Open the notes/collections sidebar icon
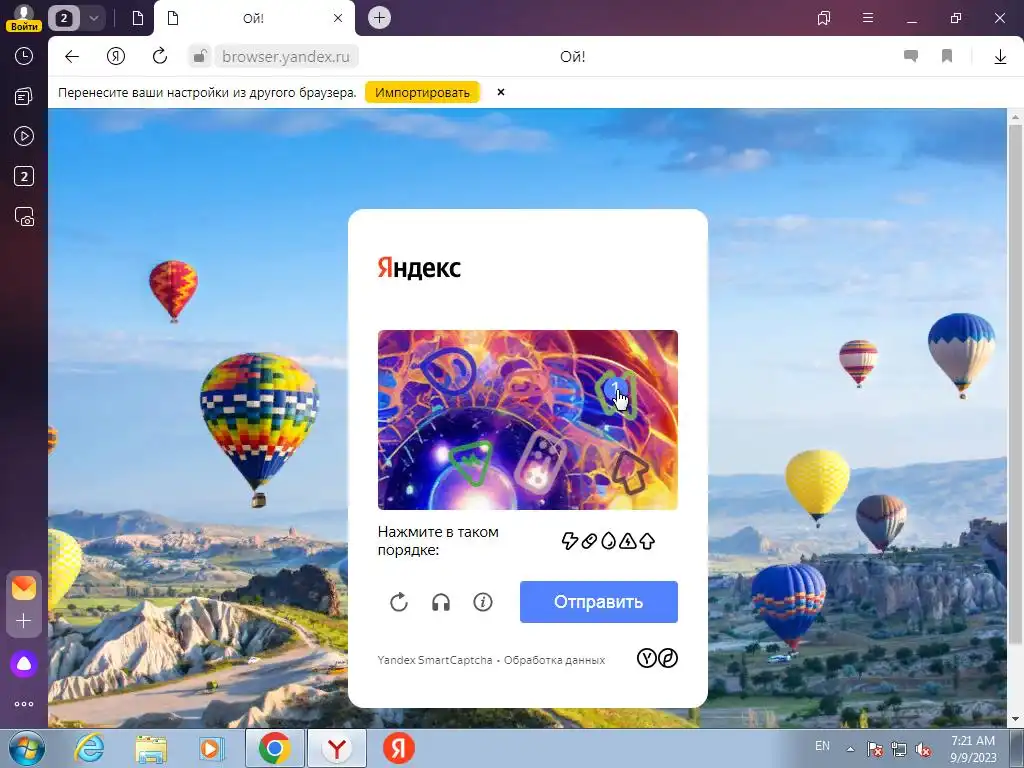Screen dimensions: 1024x768 [x=24, y=97]
